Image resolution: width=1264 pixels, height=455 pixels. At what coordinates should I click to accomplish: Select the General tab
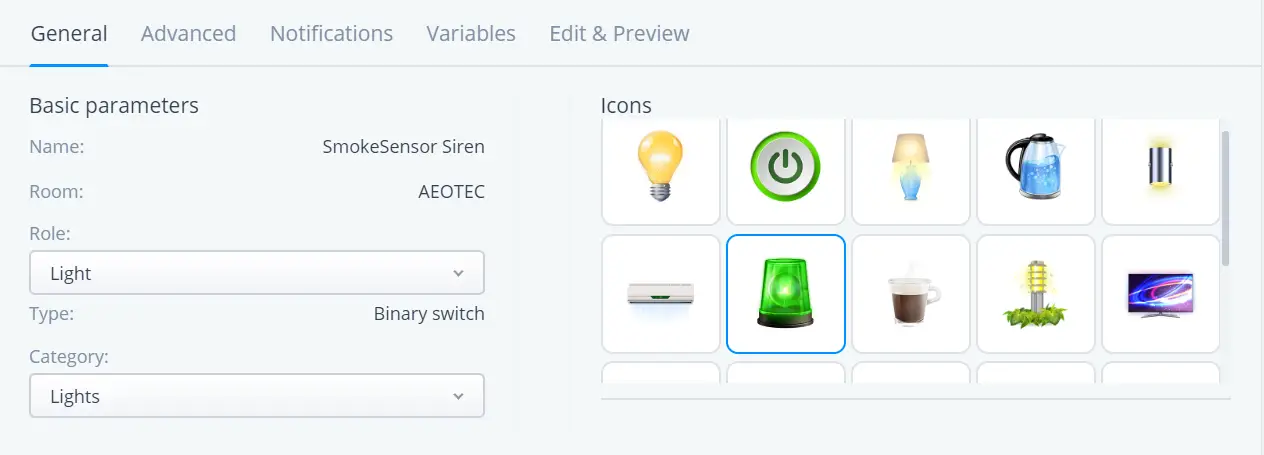pyautogui.click(x=69, y=33)
